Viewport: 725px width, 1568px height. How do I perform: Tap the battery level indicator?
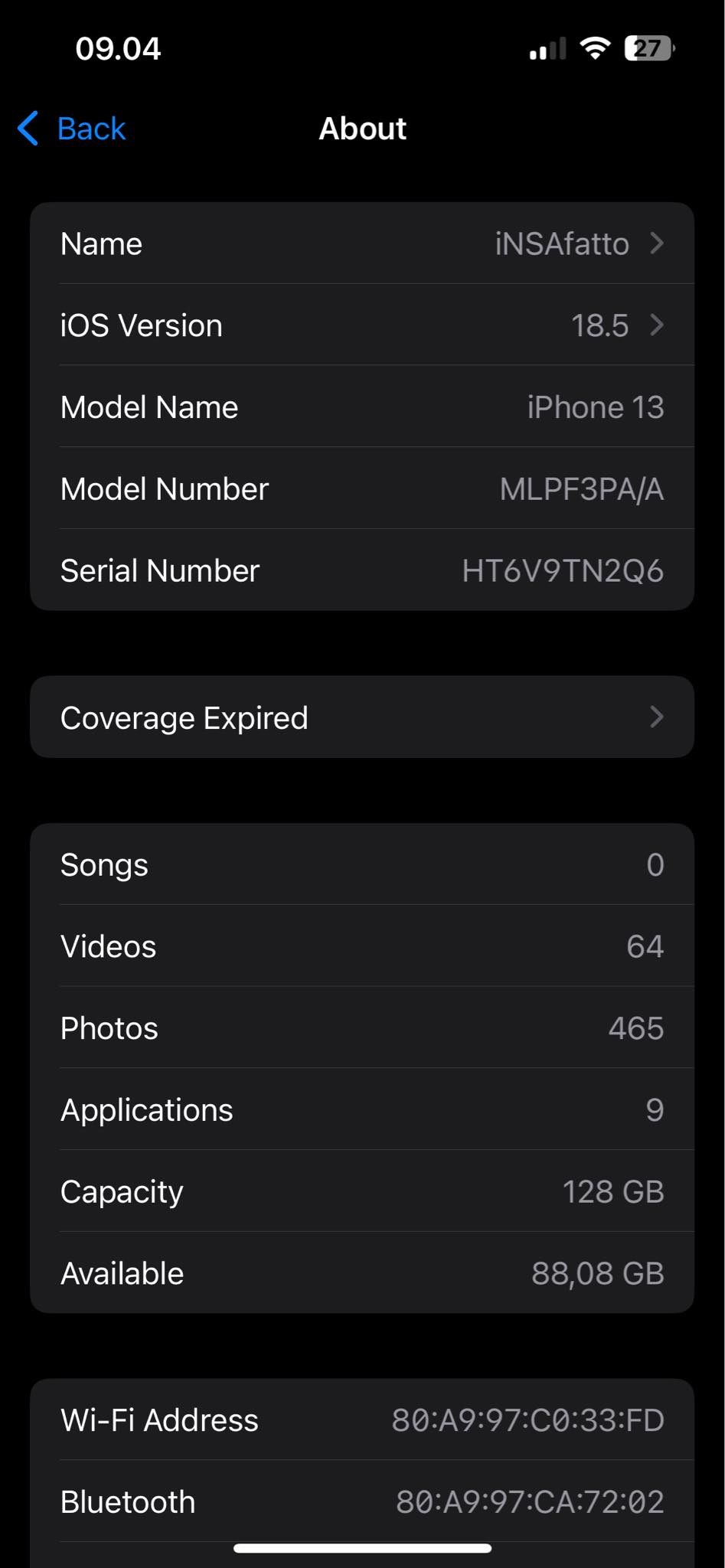point(649,48)
